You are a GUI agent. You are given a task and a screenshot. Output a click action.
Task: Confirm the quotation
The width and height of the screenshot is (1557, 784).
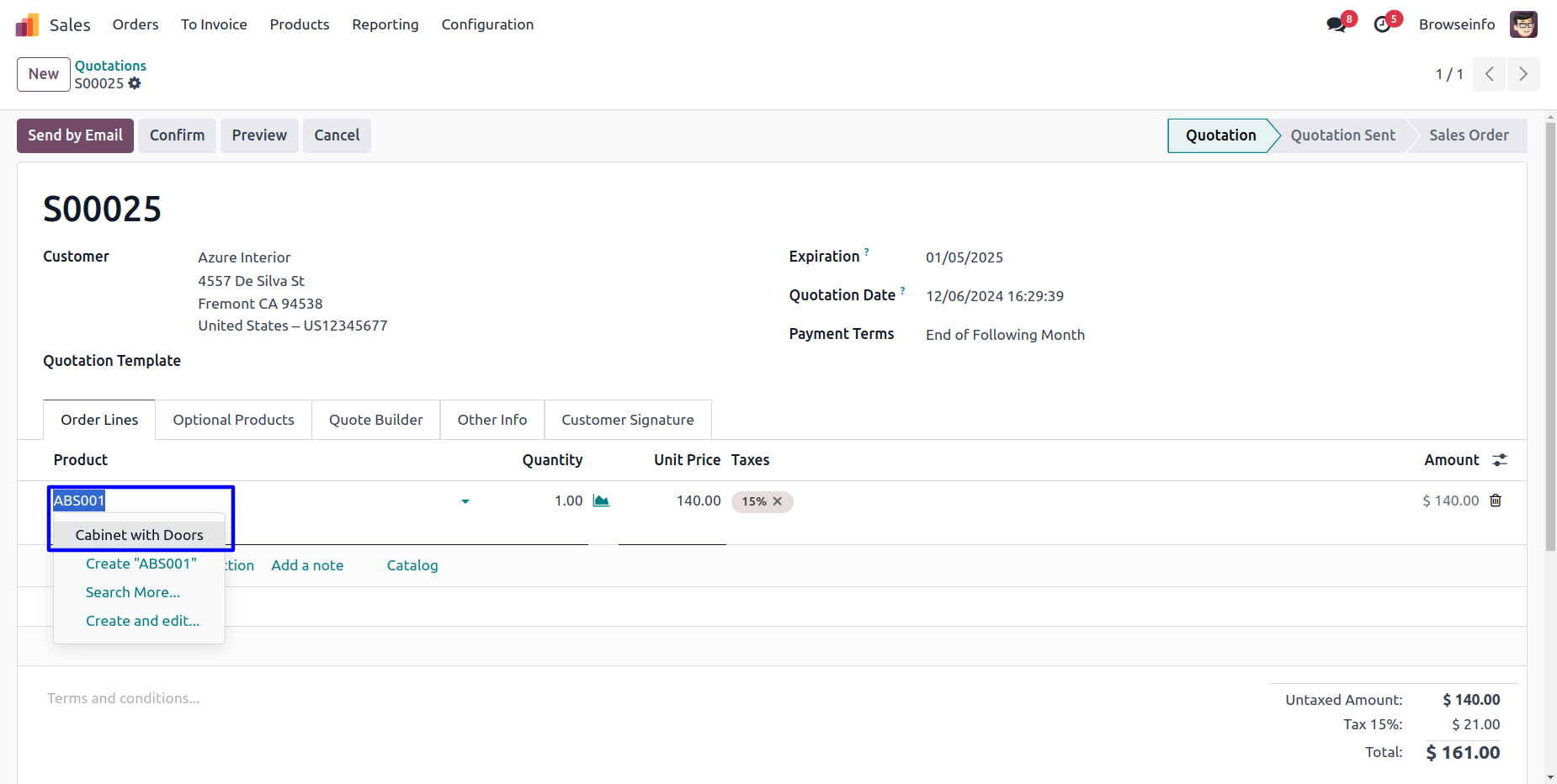click(x=177, y=135)
